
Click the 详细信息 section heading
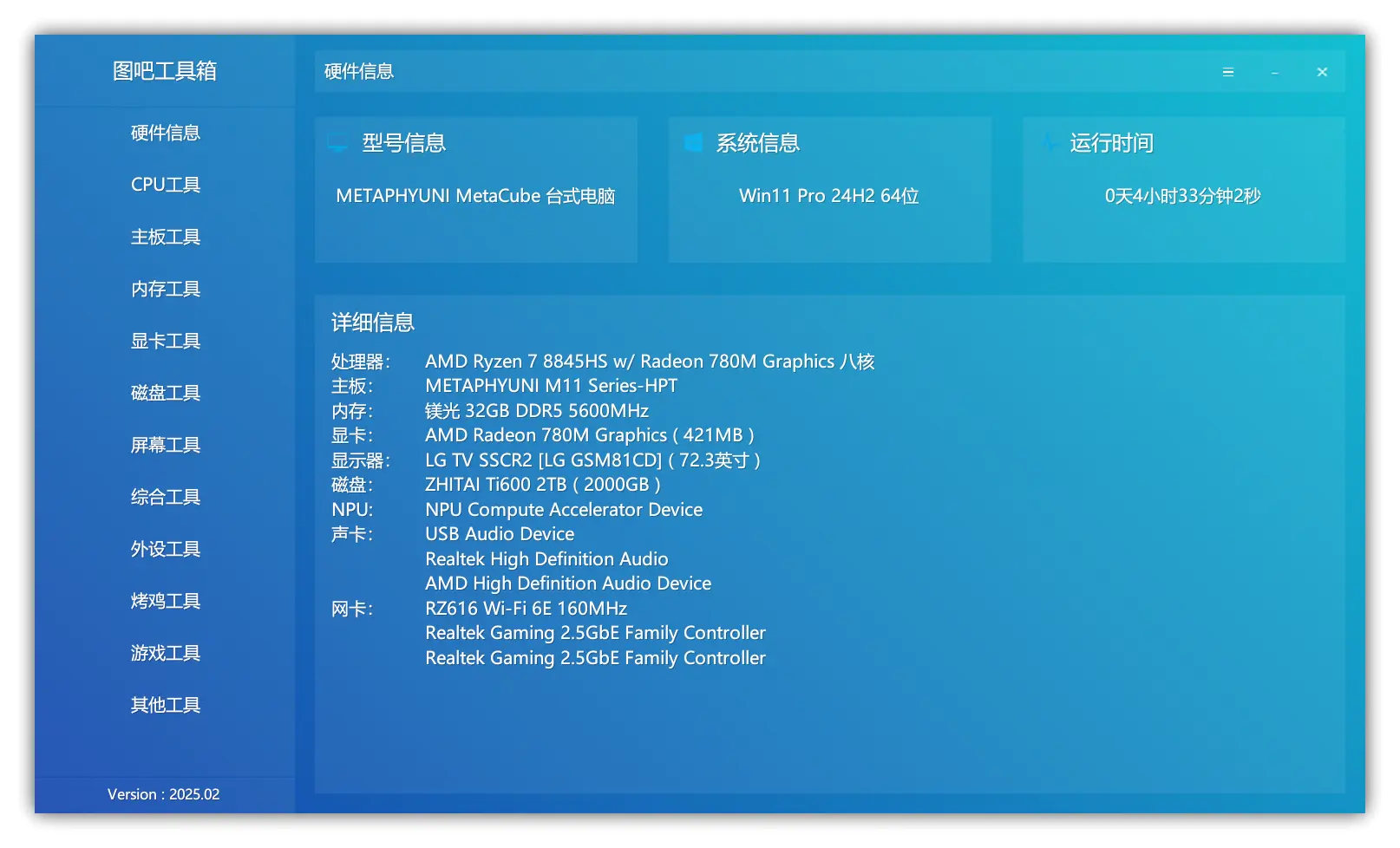click(x=373, y=323)
